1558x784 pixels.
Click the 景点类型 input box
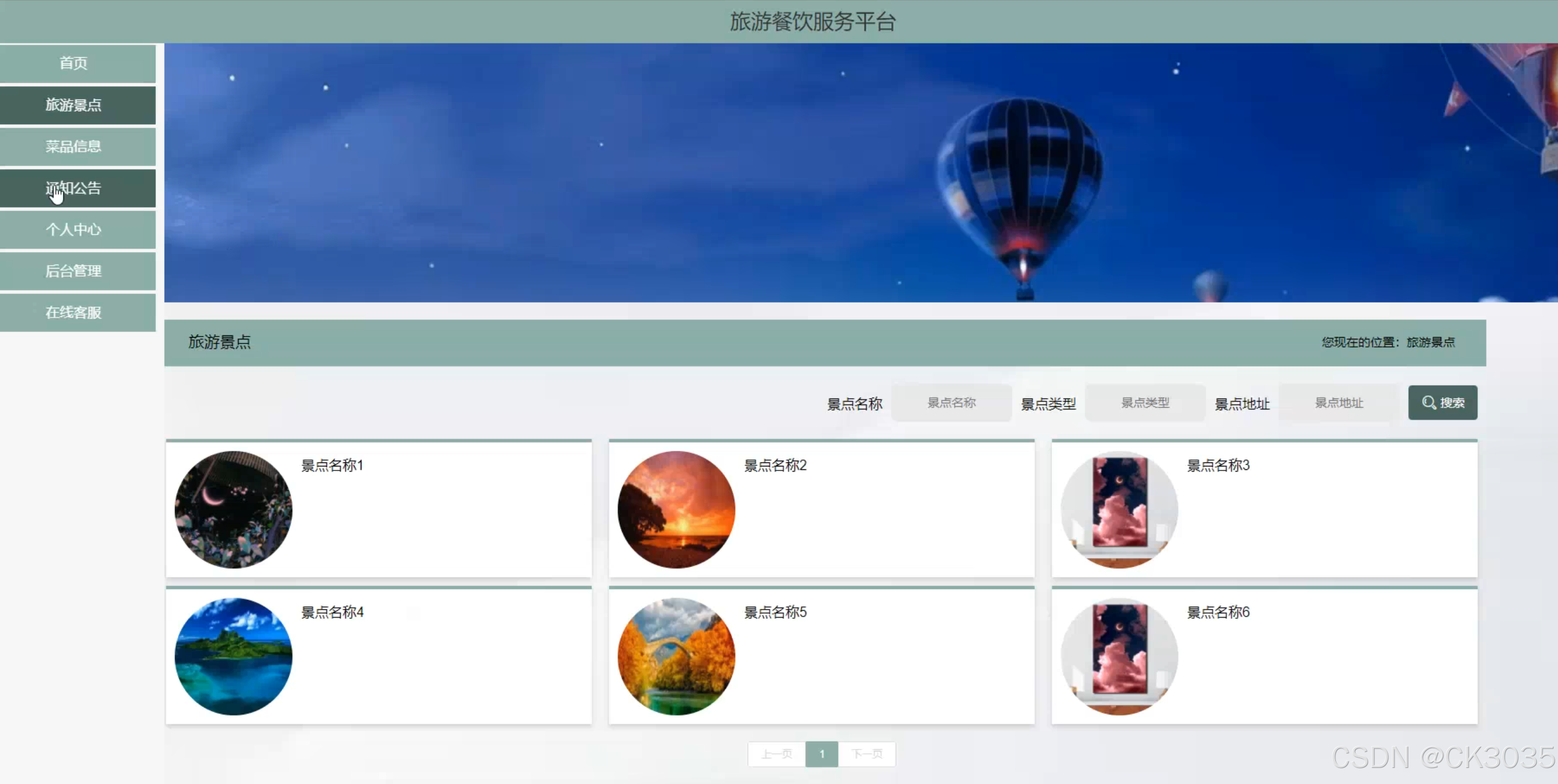tap(1144, 403)
